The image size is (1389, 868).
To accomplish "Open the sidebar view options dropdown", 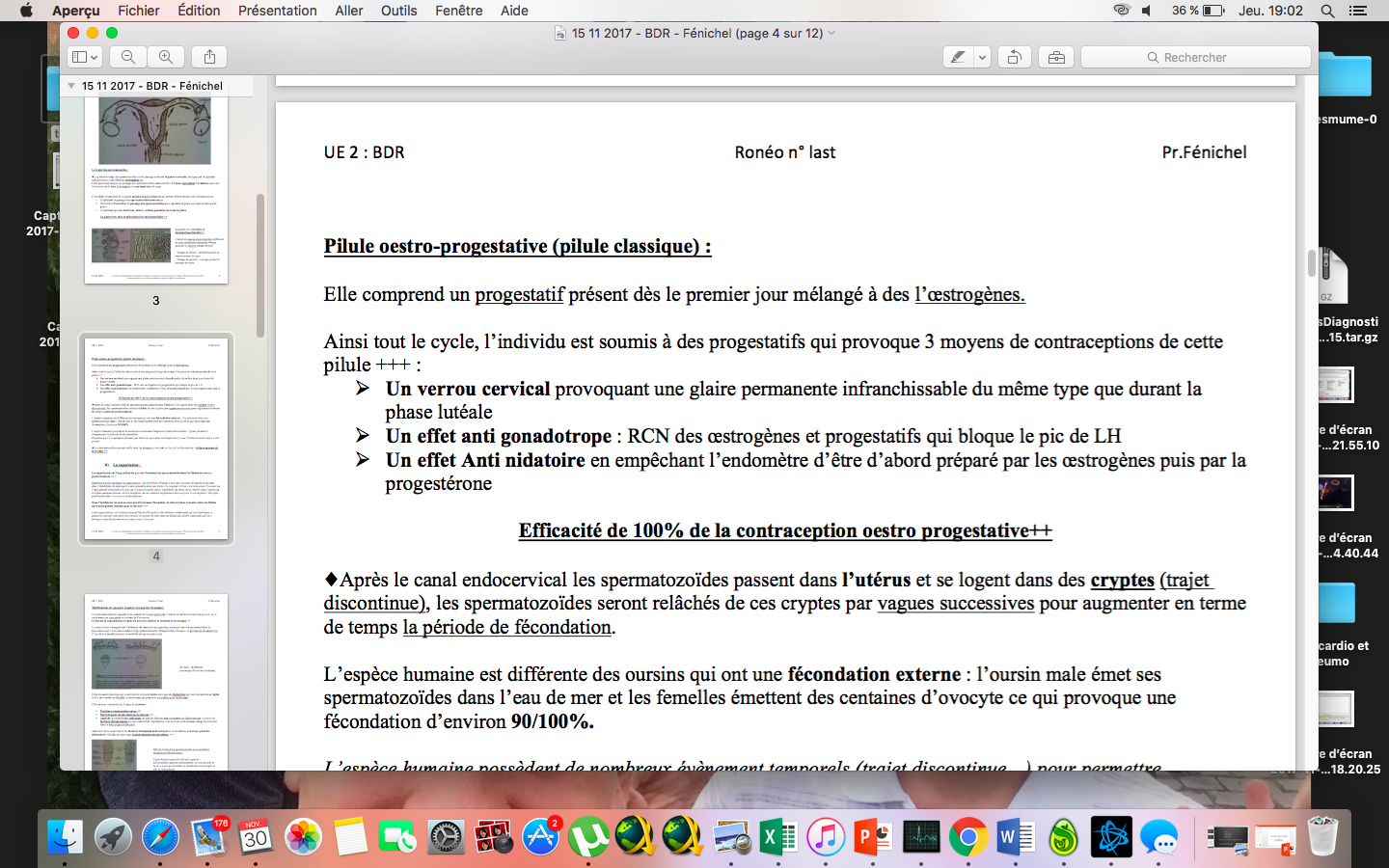I will [x=85, y=57].
